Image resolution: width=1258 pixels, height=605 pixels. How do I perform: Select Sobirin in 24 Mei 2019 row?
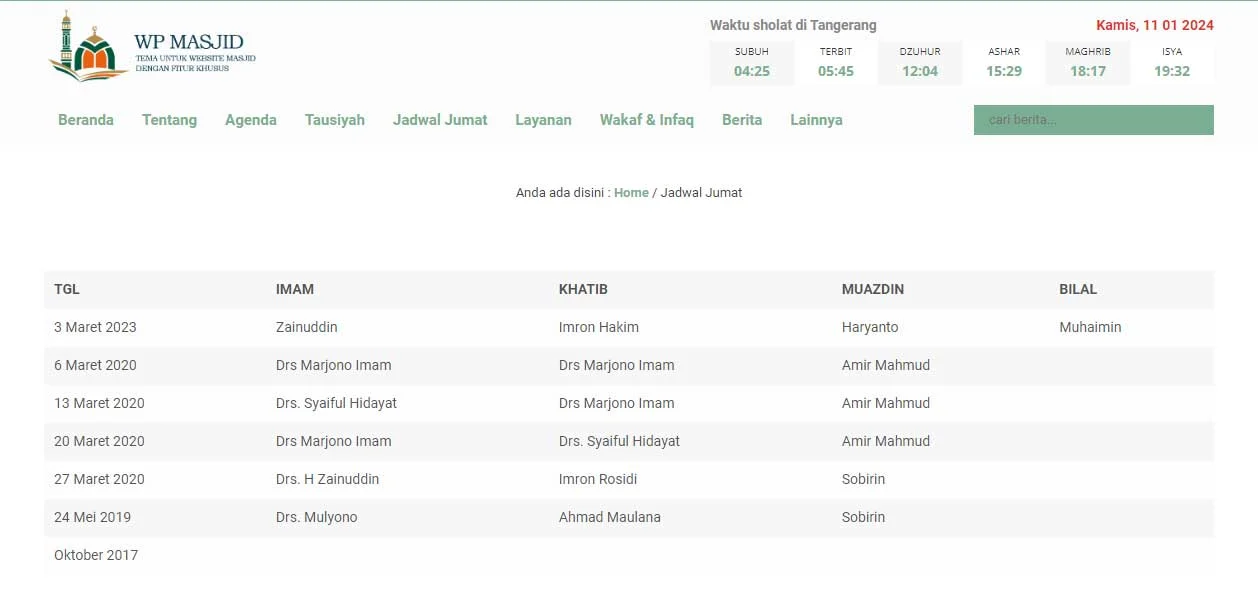pos(864,517)
